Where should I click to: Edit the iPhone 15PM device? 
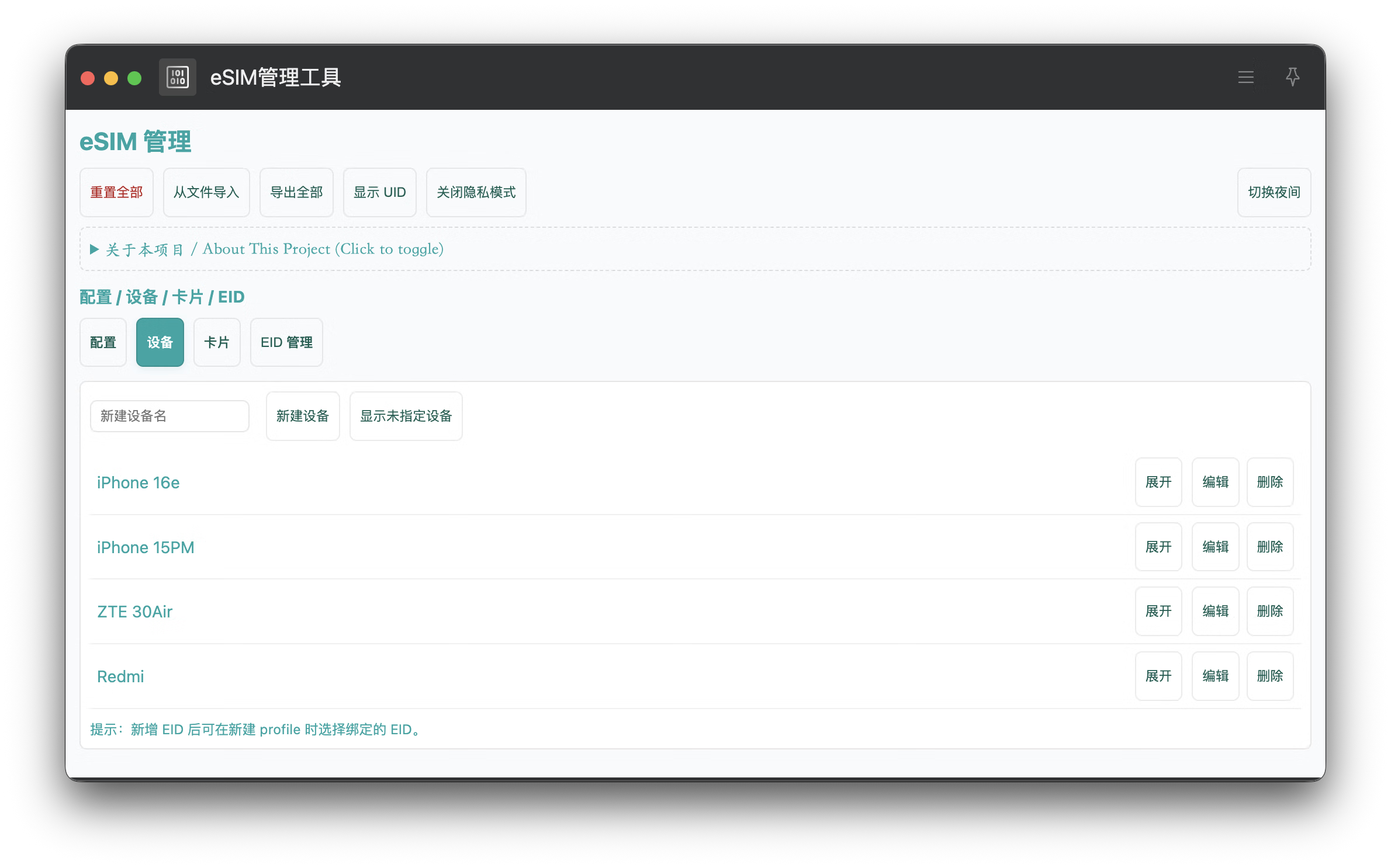click(1215, 547)
